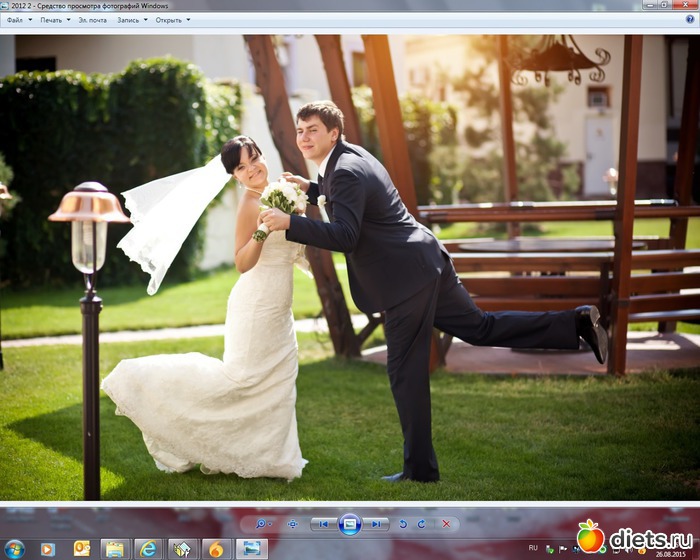
Task: Open the file explorer folder taskbar icon
Action: (114, 548)
